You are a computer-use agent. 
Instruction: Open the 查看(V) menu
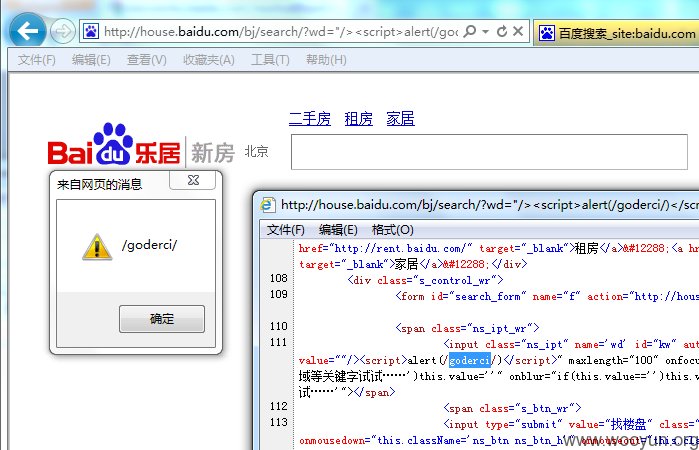tap(147, 59)
